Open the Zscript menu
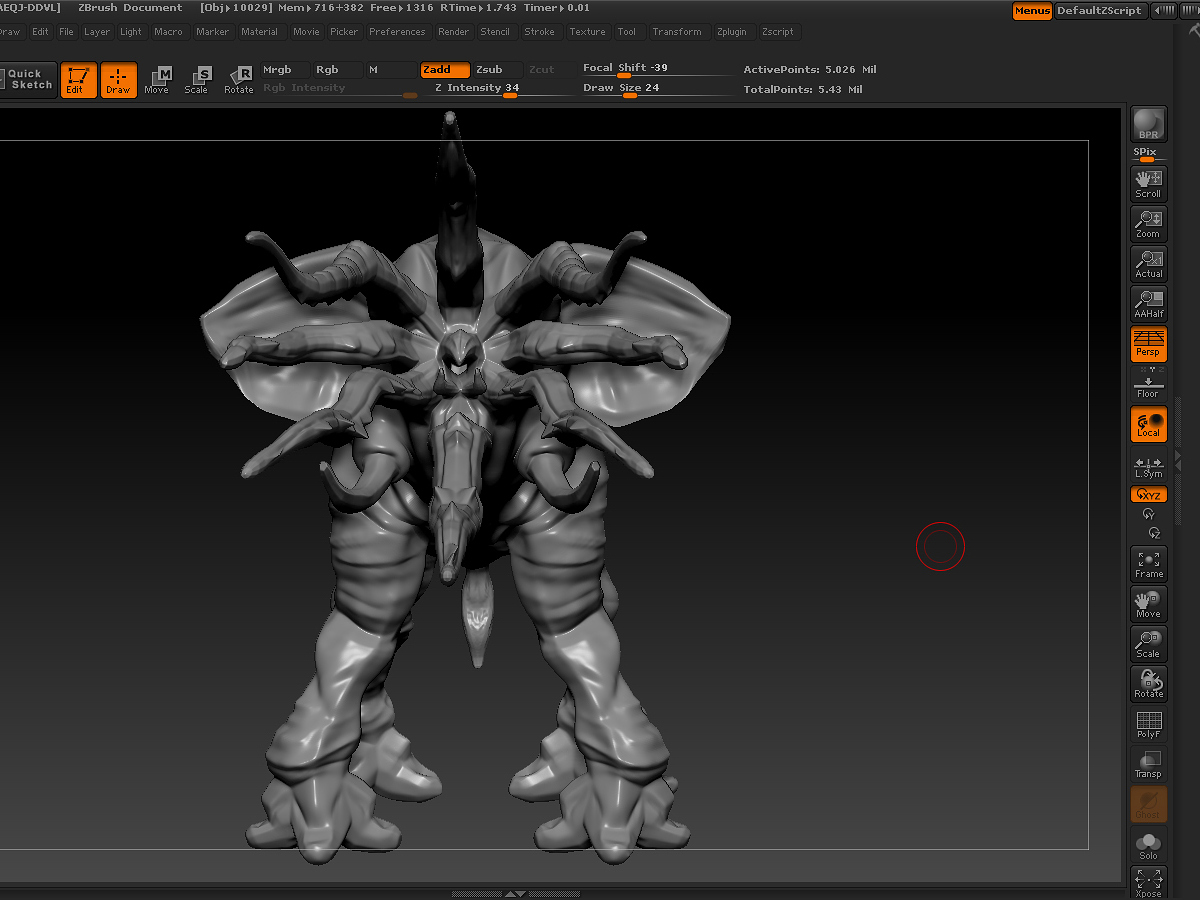This screenshot has width=1200, height=900. coord(778,32)
